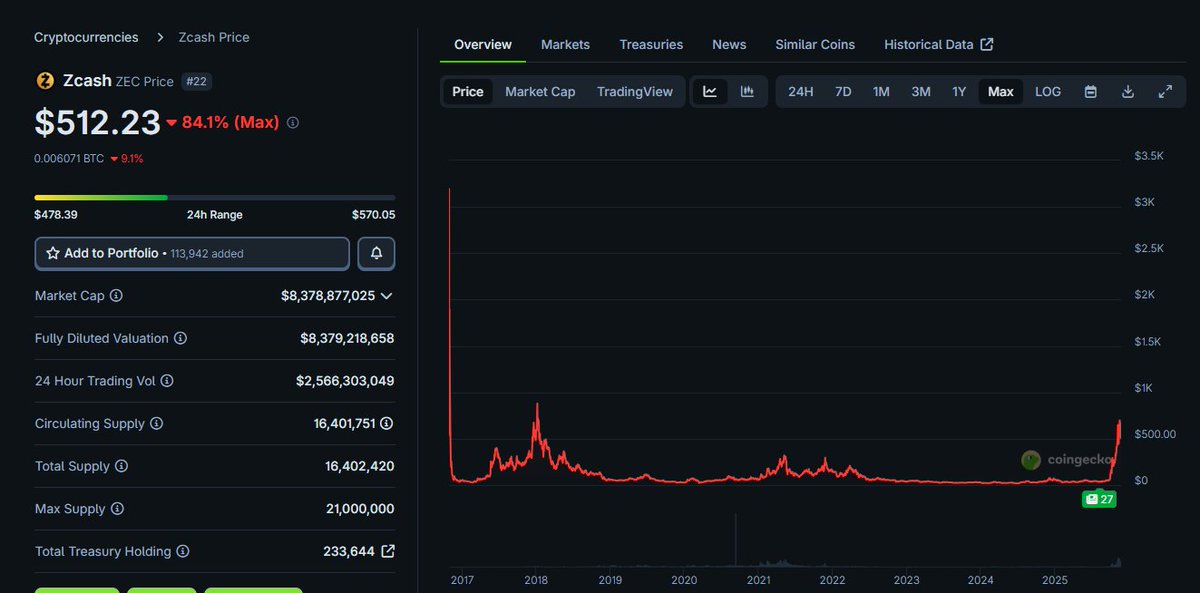
Task: Switch chart to Price view
Action: 468,91
